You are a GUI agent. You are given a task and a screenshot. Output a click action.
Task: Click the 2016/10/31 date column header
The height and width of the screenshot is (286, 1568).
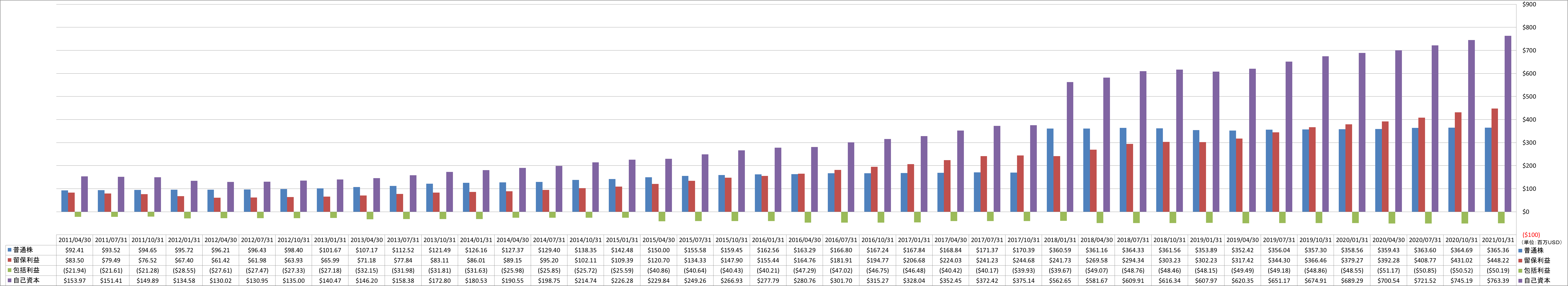click(878, 240)
